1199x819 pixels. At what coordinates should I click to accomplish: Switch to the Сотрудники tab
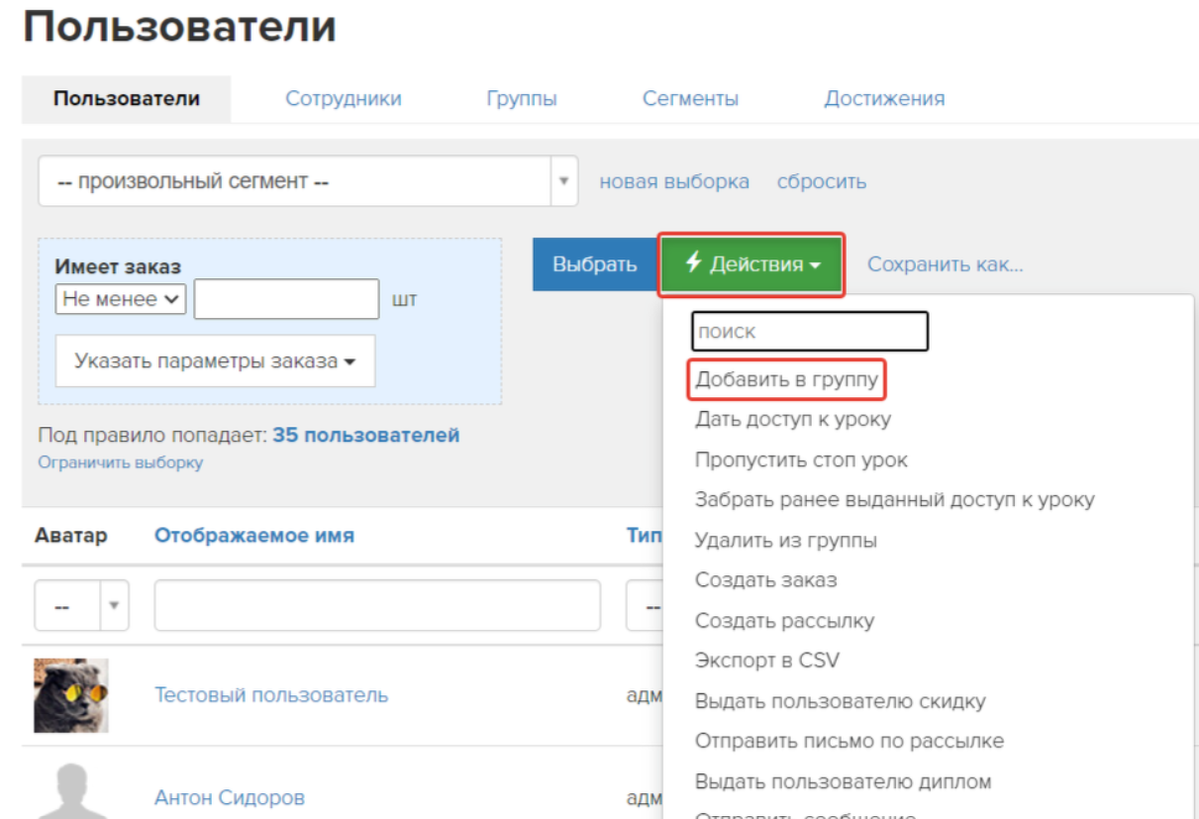343,99
